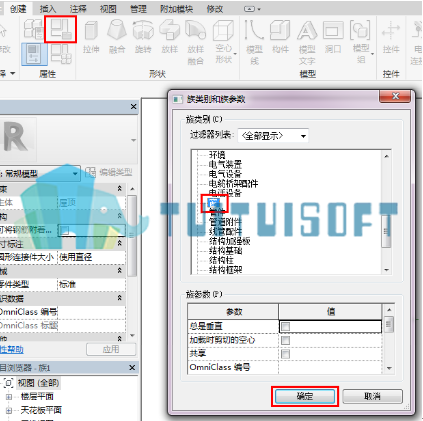Toggle the 总是垂直 checkbox

tap(285, 326)
